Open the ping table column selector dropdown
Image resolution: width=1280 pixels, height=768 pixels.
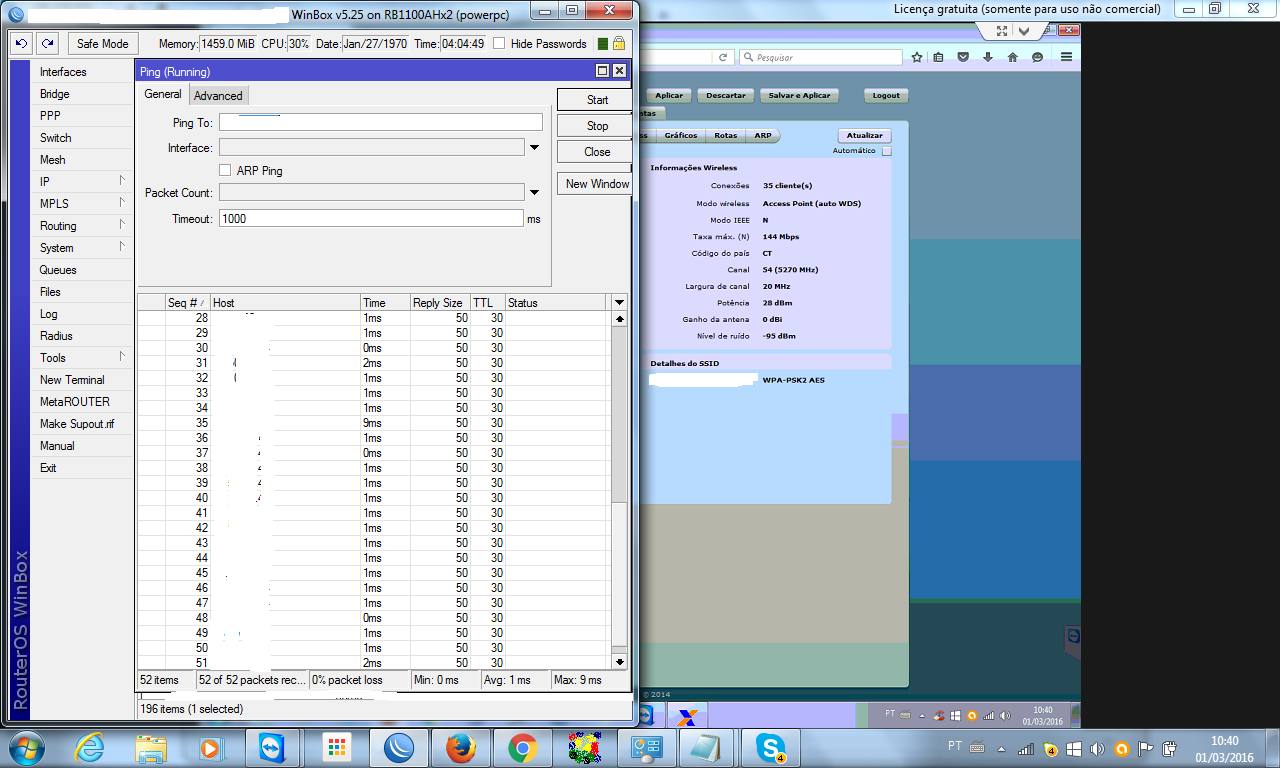tap(619, 302)
